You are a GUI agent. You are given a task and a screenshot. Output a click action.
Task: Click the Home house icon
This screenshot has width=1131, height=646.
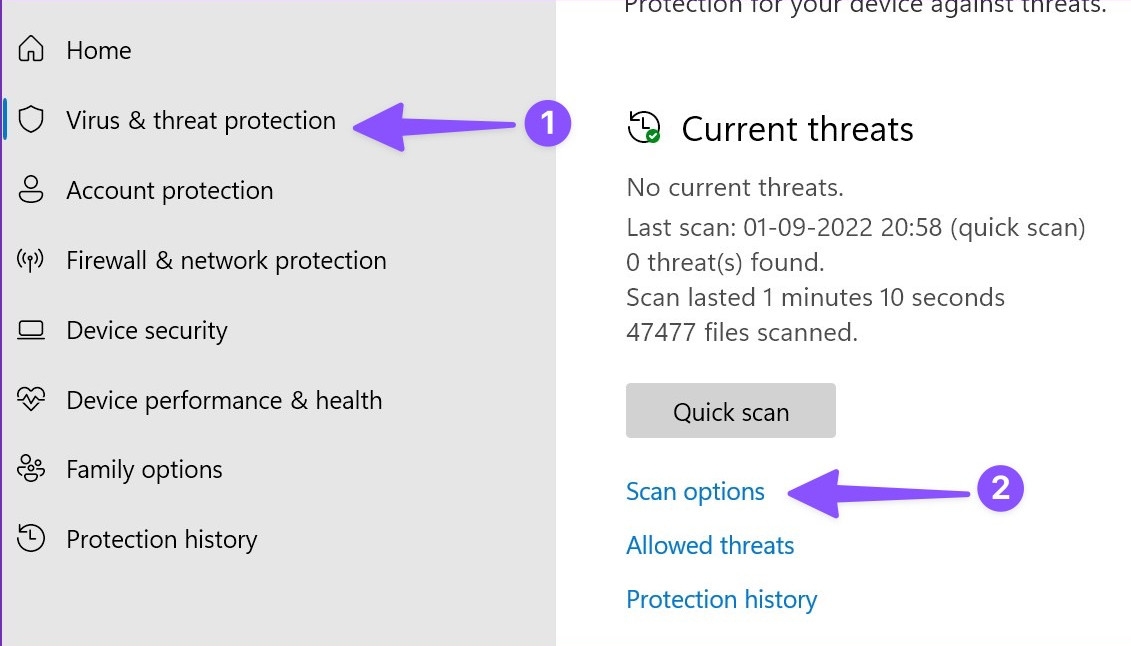(x=32, y=50)
